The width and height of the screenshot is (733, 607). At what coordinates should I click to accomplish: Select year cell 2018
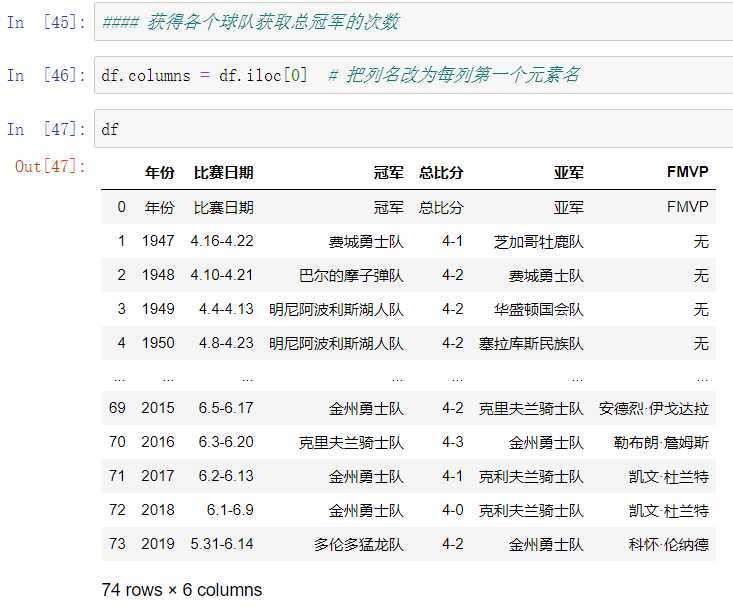158,510
